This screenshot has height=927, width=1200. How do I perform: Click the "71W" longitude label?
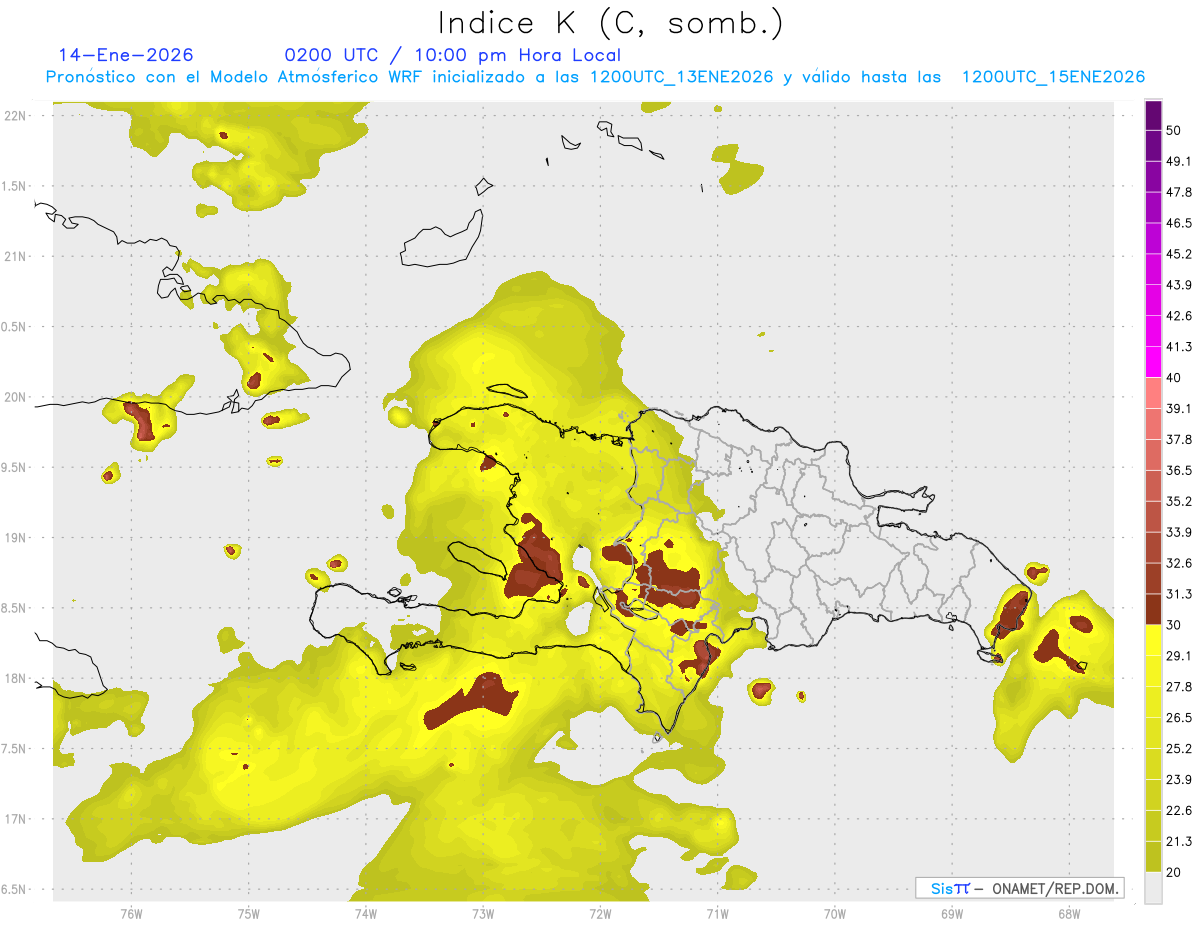point(717,913)
